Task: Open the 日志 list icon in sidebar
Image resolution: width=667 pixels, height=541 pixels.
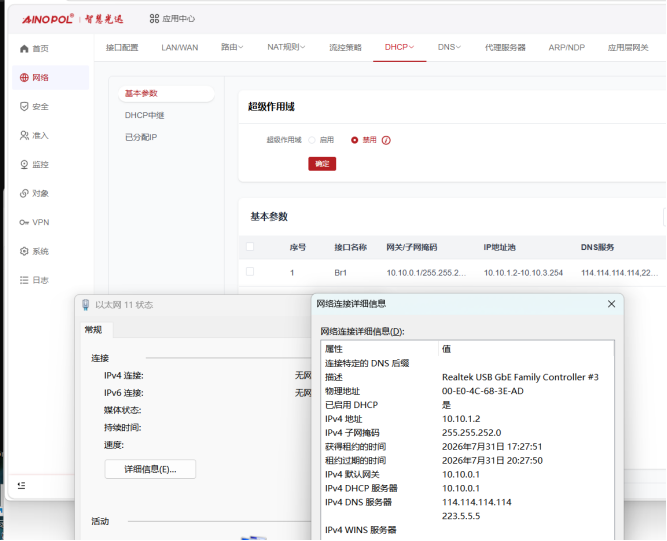Action: pyautogui.click(x=24, y=280)
